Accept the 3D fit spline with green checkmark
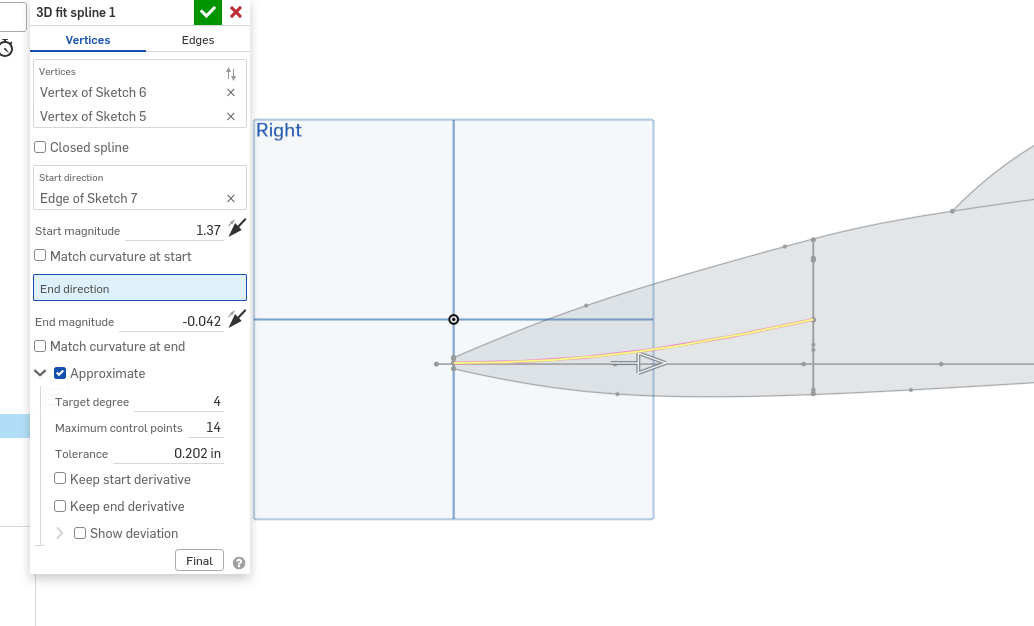 208,12
